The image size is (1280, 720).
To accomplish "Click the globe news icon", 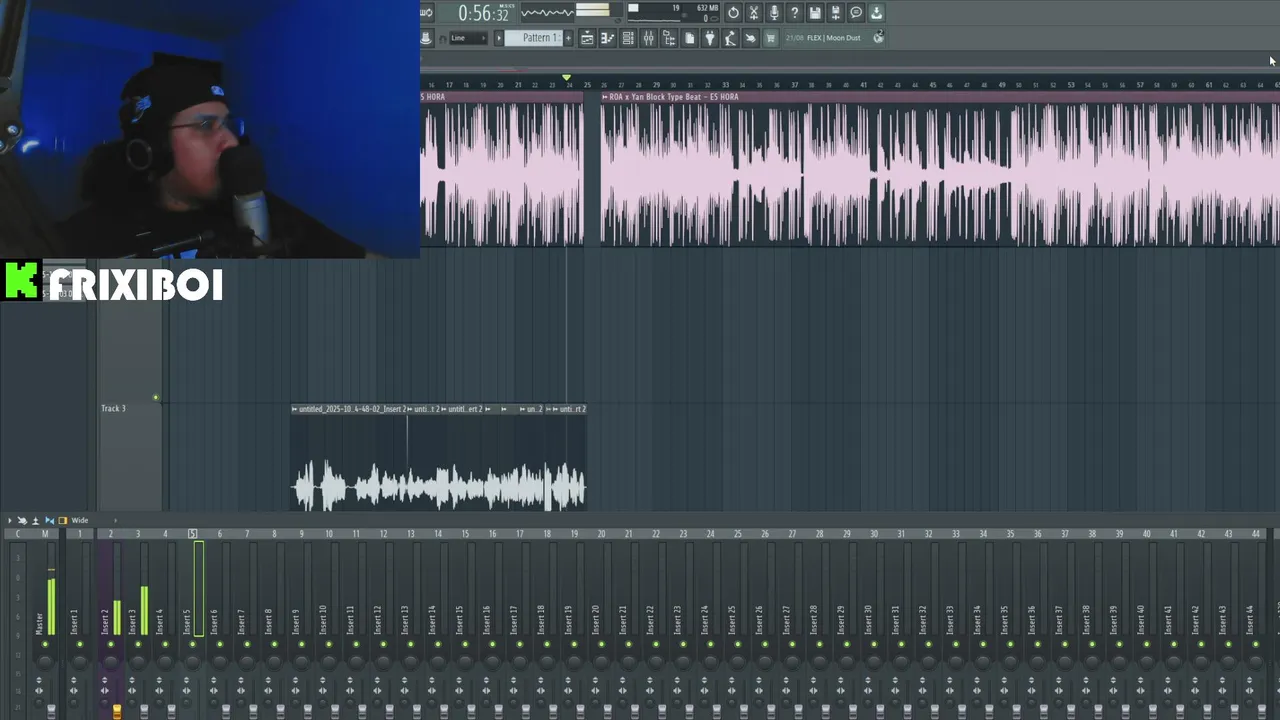I will pos(879,38).
